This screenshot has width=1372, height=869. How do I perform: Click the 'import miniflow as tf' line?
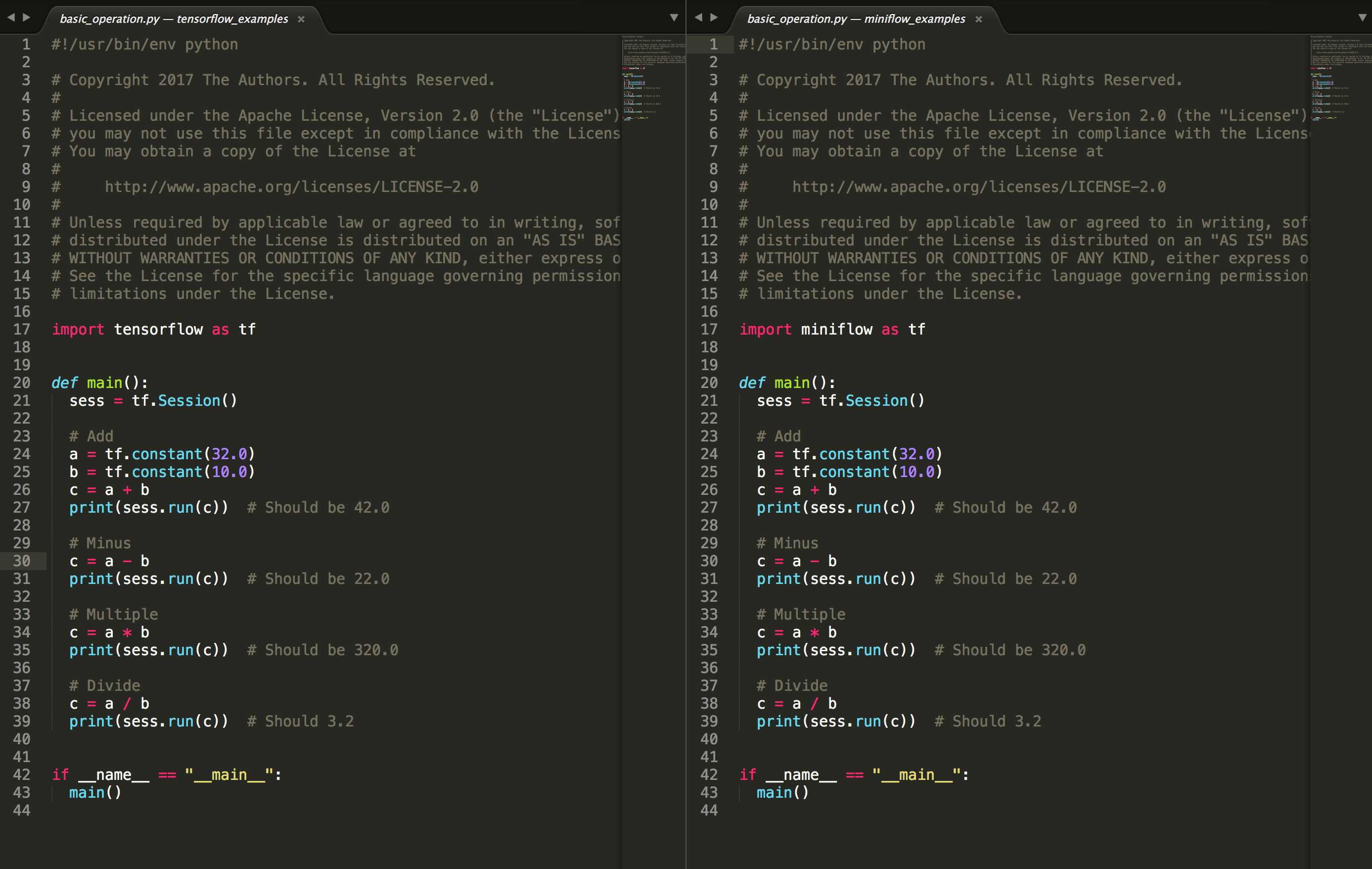pos(832,330)
